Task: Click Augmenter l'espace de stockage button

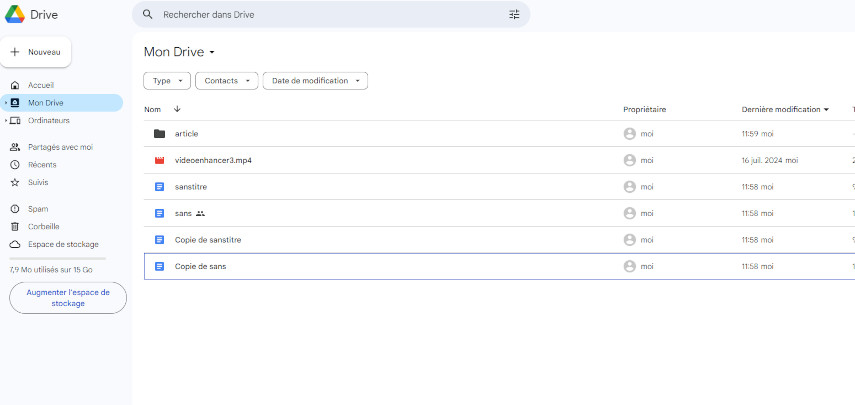Action: pyautogui.click(x=68, y=298)
